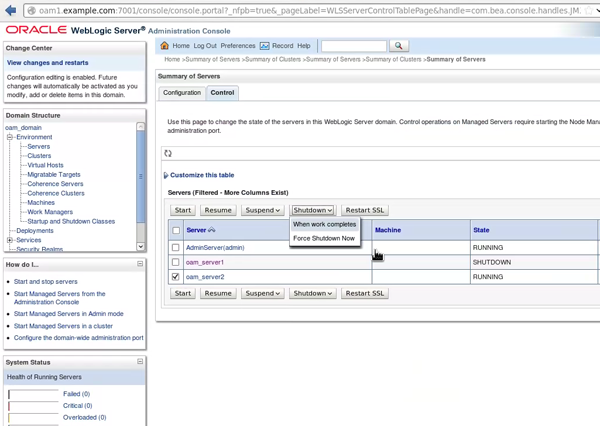Image resolution: width=600 pixels, height=426 pixels.
Task: Sort table by State column header
Action: [481, 230]
